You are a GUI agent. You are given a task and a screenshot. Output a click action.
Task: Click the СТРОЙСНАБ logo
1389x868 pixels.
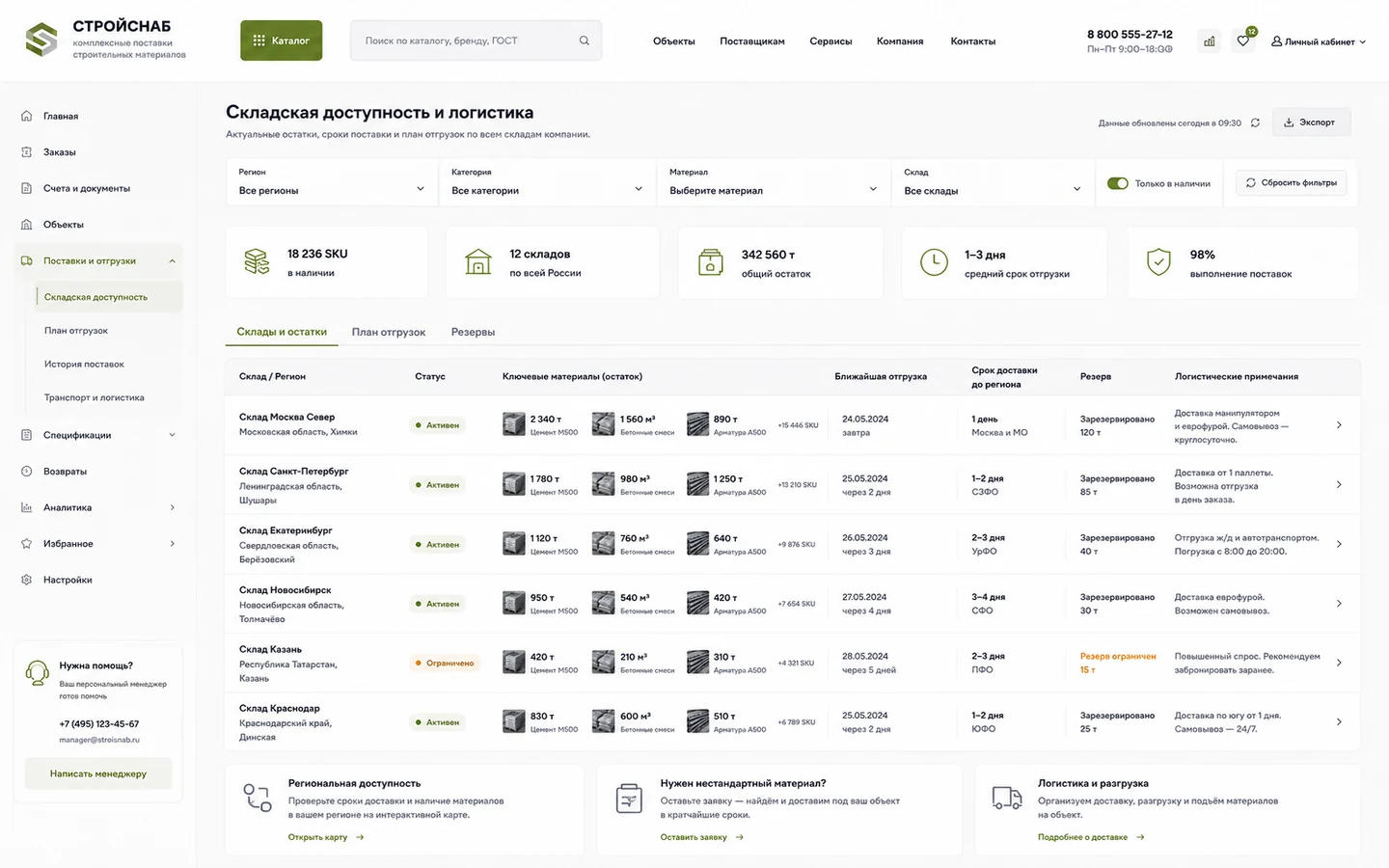click(105, 40)
